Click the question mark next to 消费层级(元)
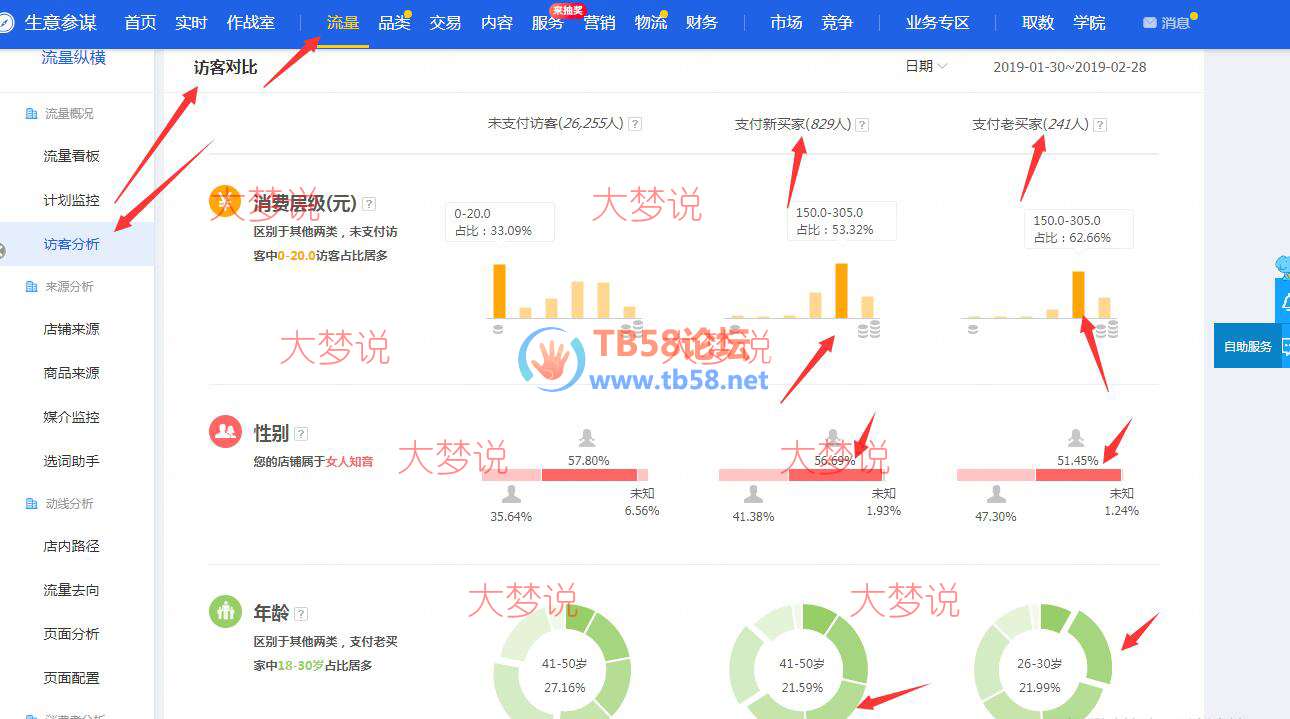This screenshot has height=719, width=1290. pyautogui.click(x=369, y=204)
